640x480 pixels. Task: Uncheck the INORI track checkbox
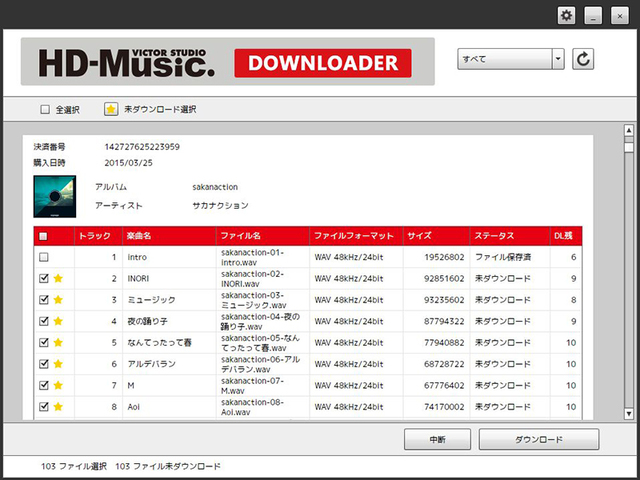pyautogui.click(x=44, y=278)
